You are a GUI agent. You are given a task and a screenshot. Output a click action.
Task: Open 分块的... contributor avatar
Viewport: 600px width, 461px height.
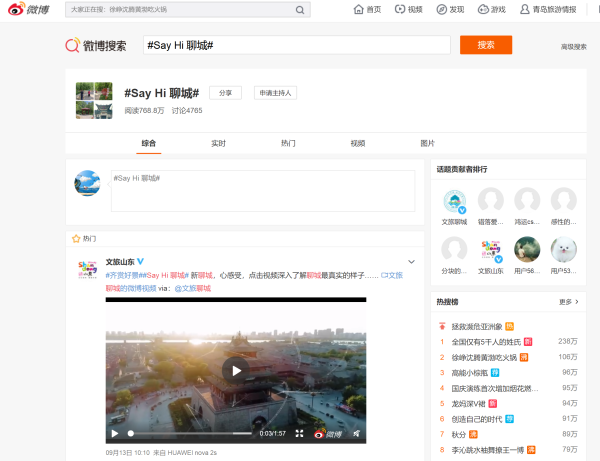tap(454, 249)
